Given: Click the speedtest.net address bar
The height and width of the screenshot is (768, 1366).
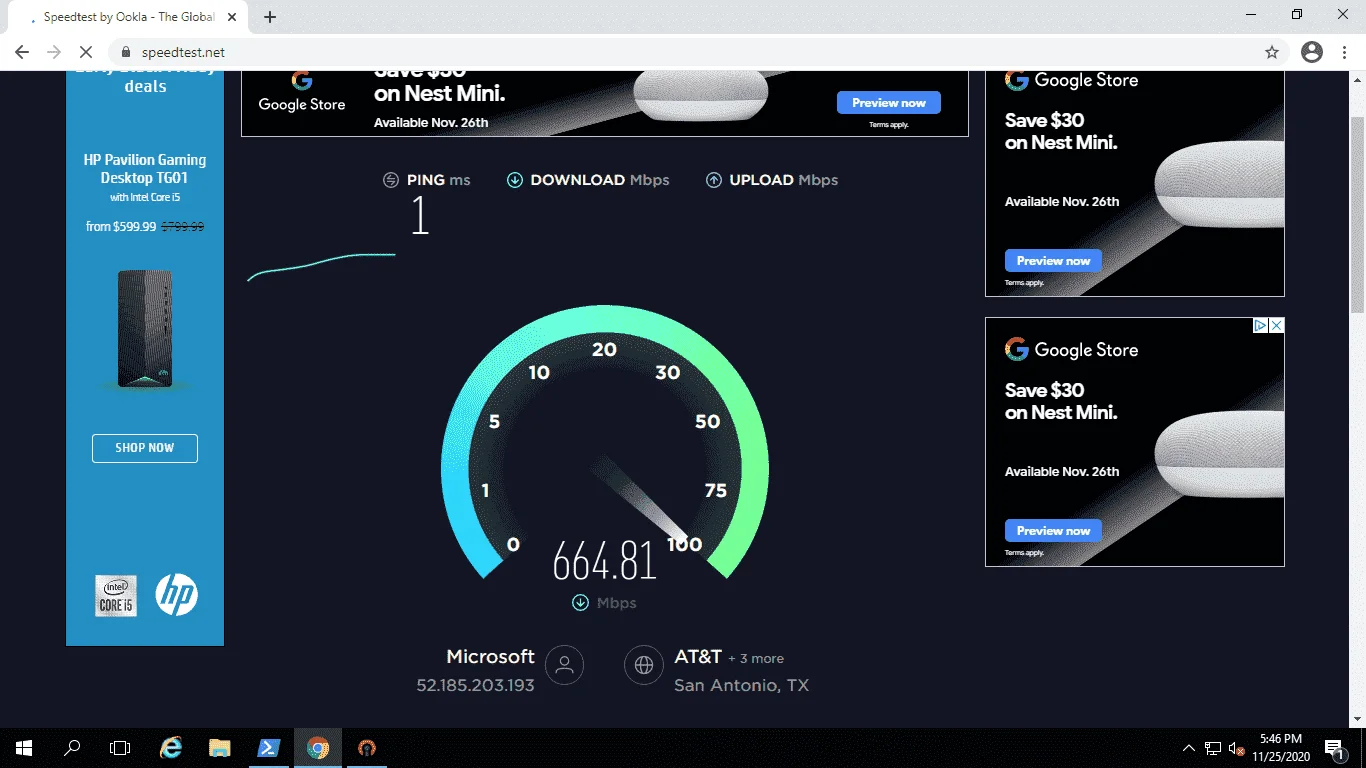Looking at the screenshot, I should [x=690, y=52].
